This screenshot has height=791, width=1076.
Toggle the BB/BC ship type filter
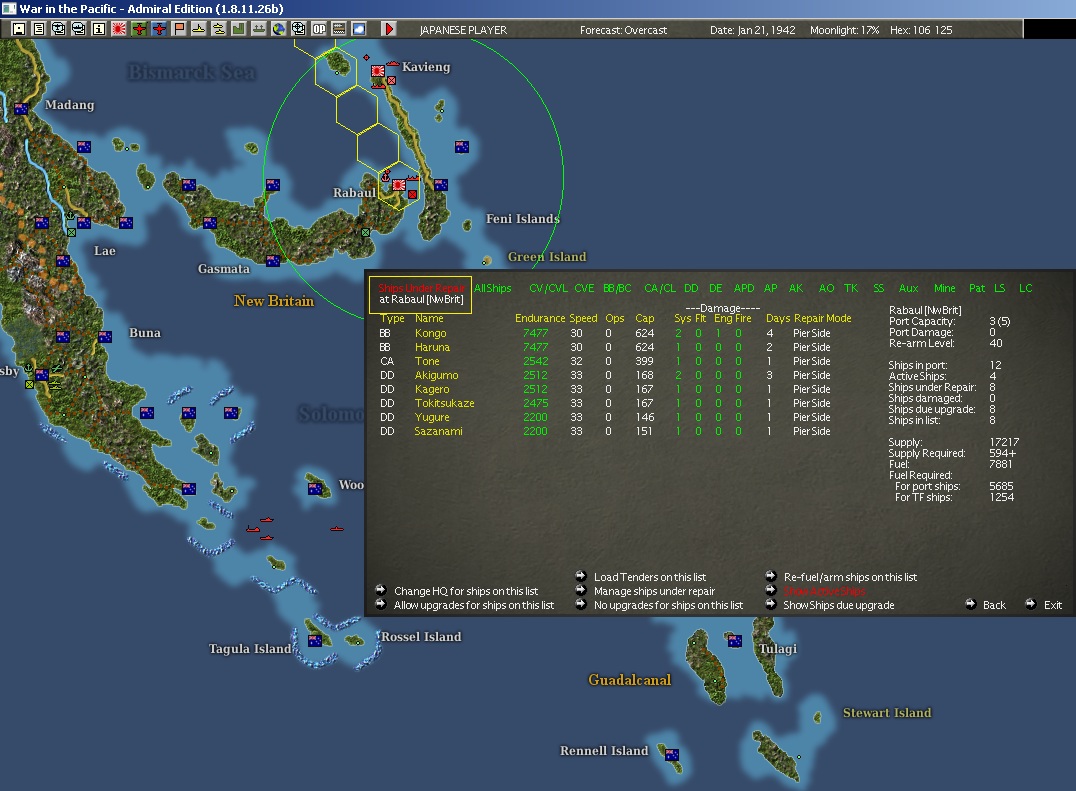coord(617,288)
